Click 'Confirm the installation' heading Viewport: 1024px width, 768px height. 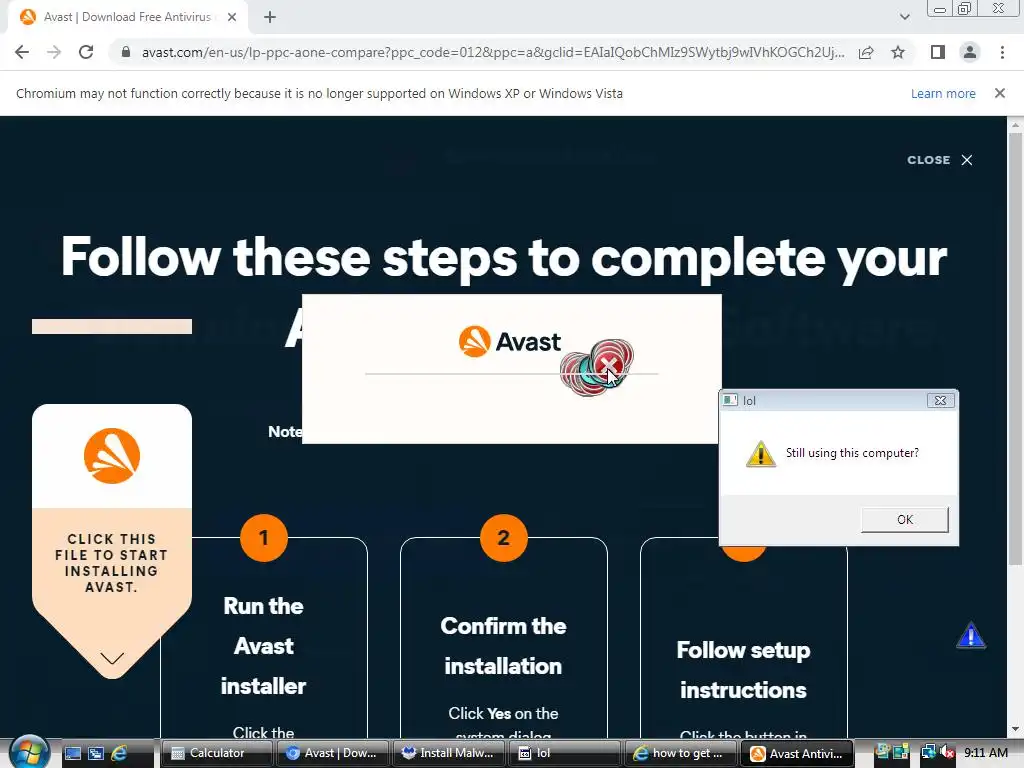coord(504,646)
